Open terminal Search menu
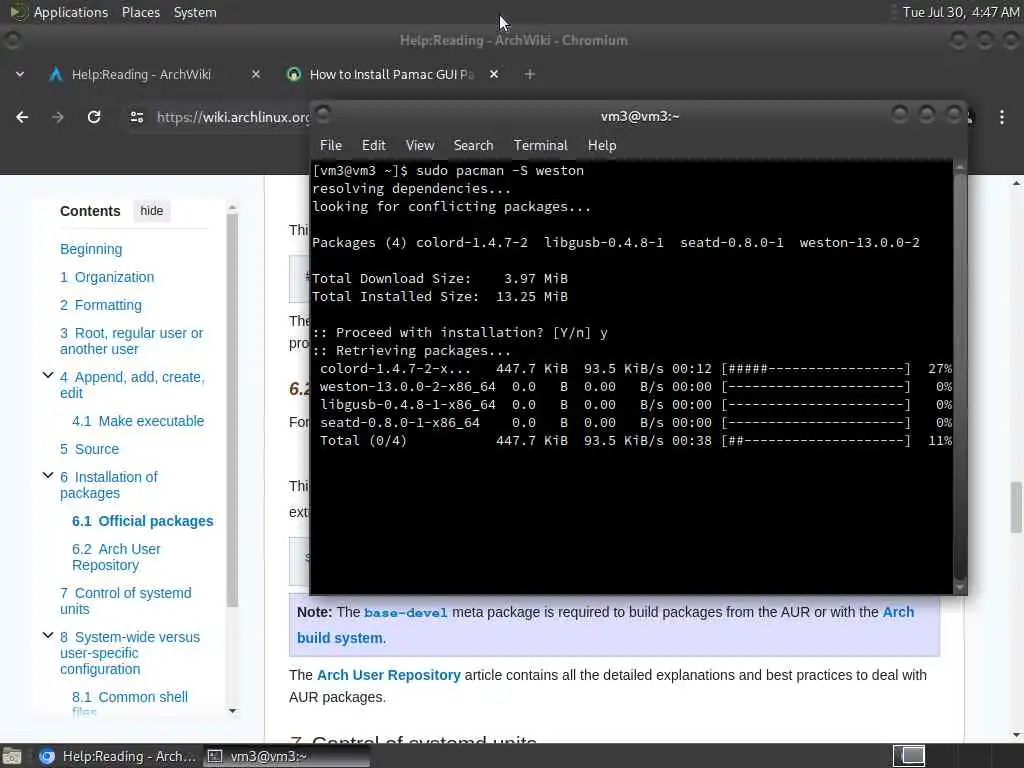Screen dimensions: 1024x768 point(473,145)
